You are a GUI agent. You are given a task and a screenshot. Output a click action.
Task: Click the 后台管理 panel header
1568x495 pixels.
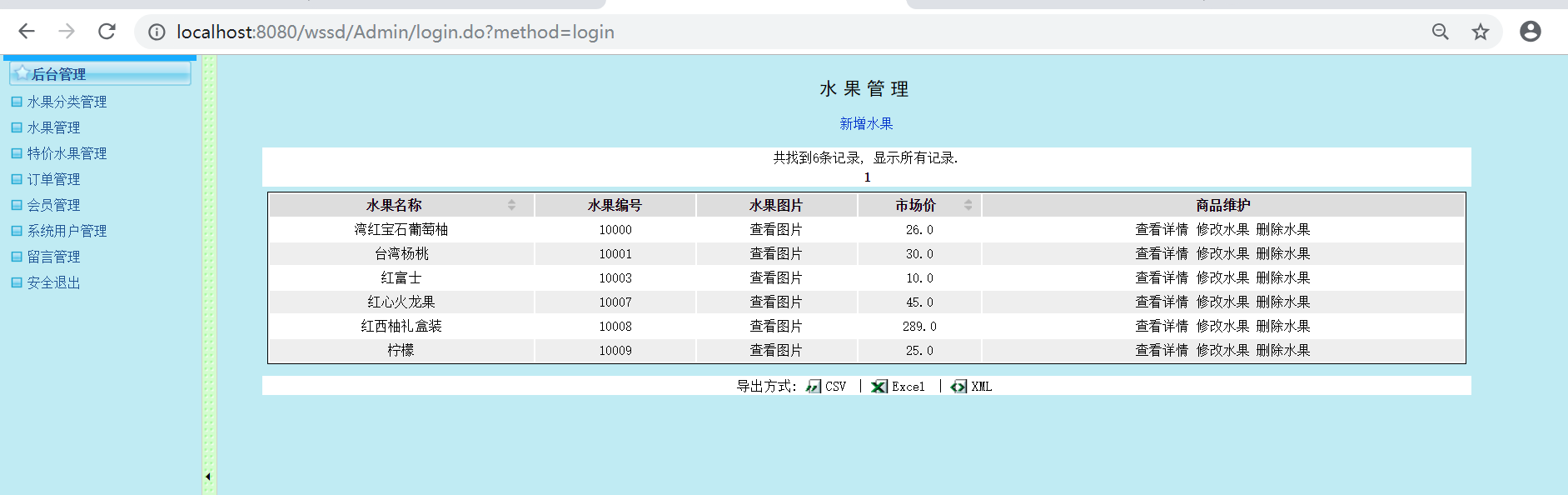pos(100,73)
